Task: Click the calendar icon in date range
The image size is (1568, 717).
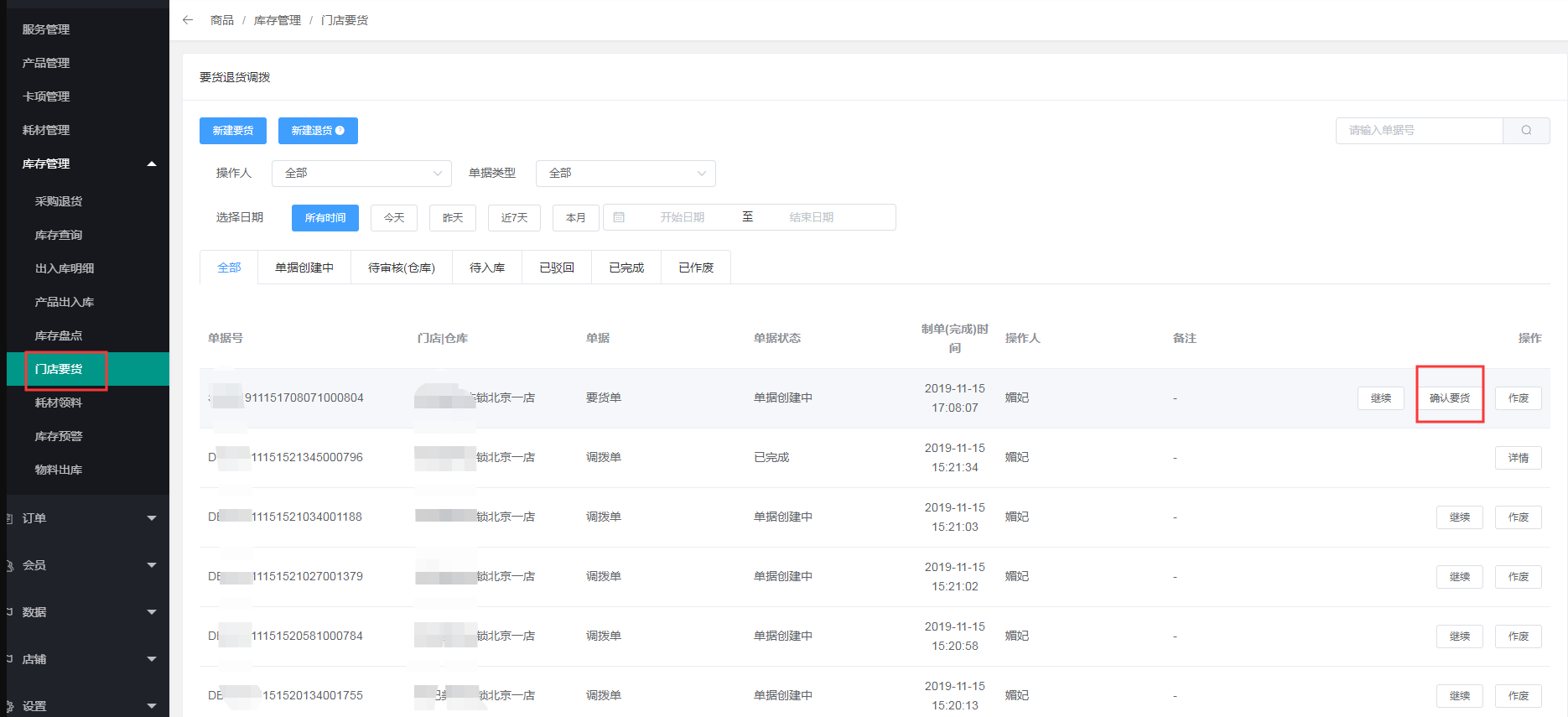Action: pyautogui.click(x=619, y=217)
